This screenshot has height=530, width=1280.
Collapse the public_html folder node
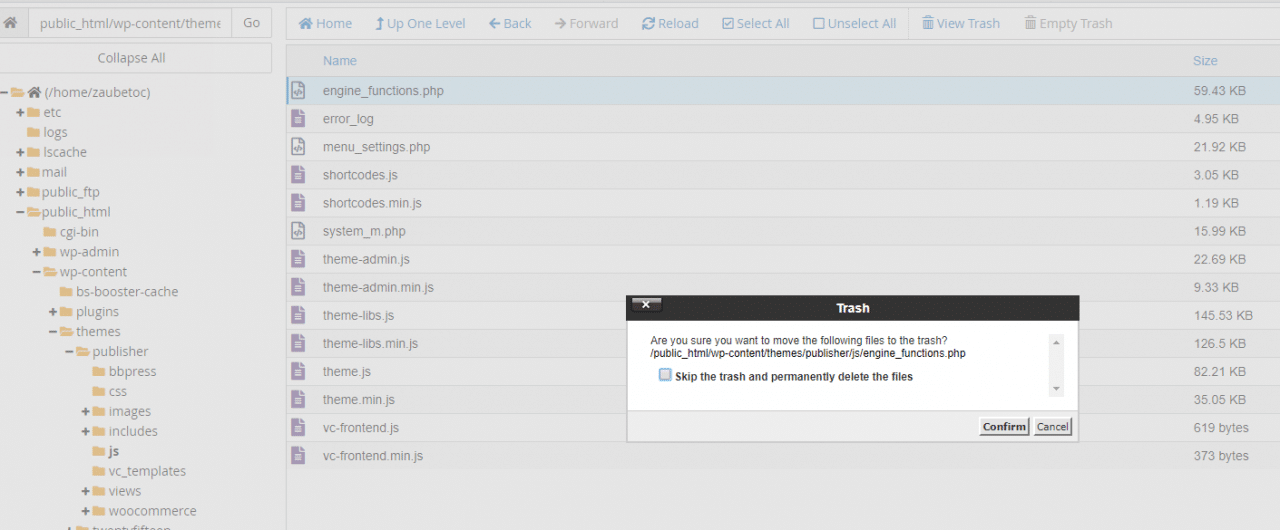tap(20, 212)
